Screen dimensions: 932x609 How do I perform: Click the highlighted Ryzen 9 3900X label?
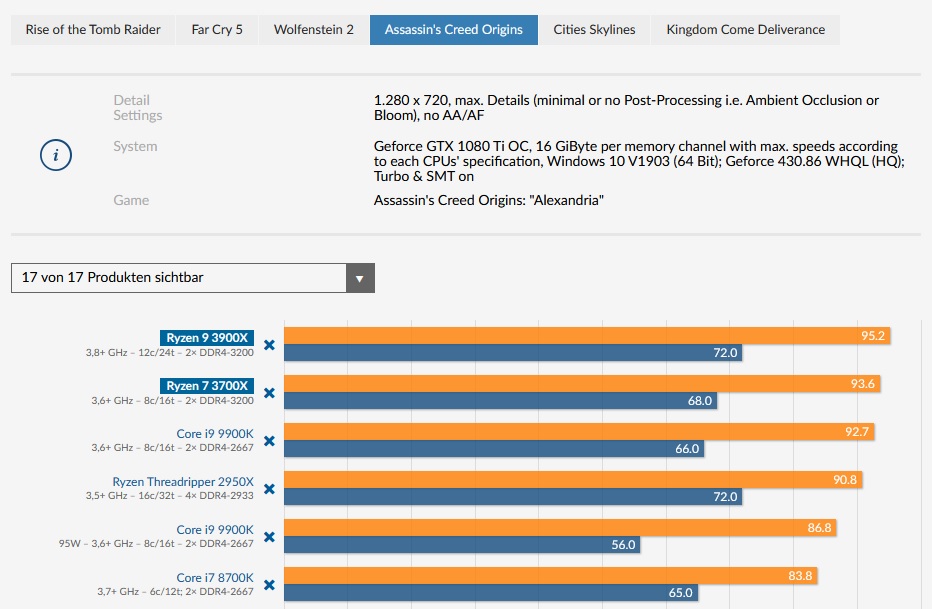[207, 337]
